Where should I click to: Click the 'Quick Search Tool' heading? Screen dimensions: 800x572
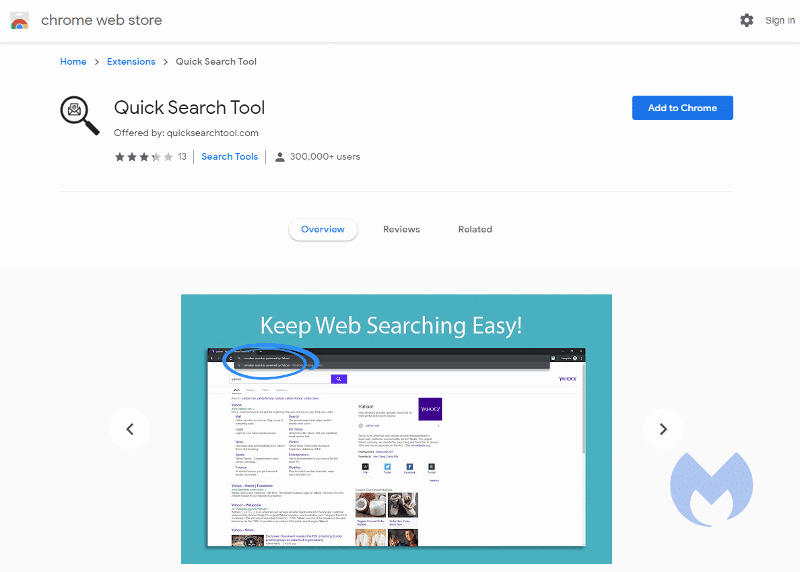[189, 108]
